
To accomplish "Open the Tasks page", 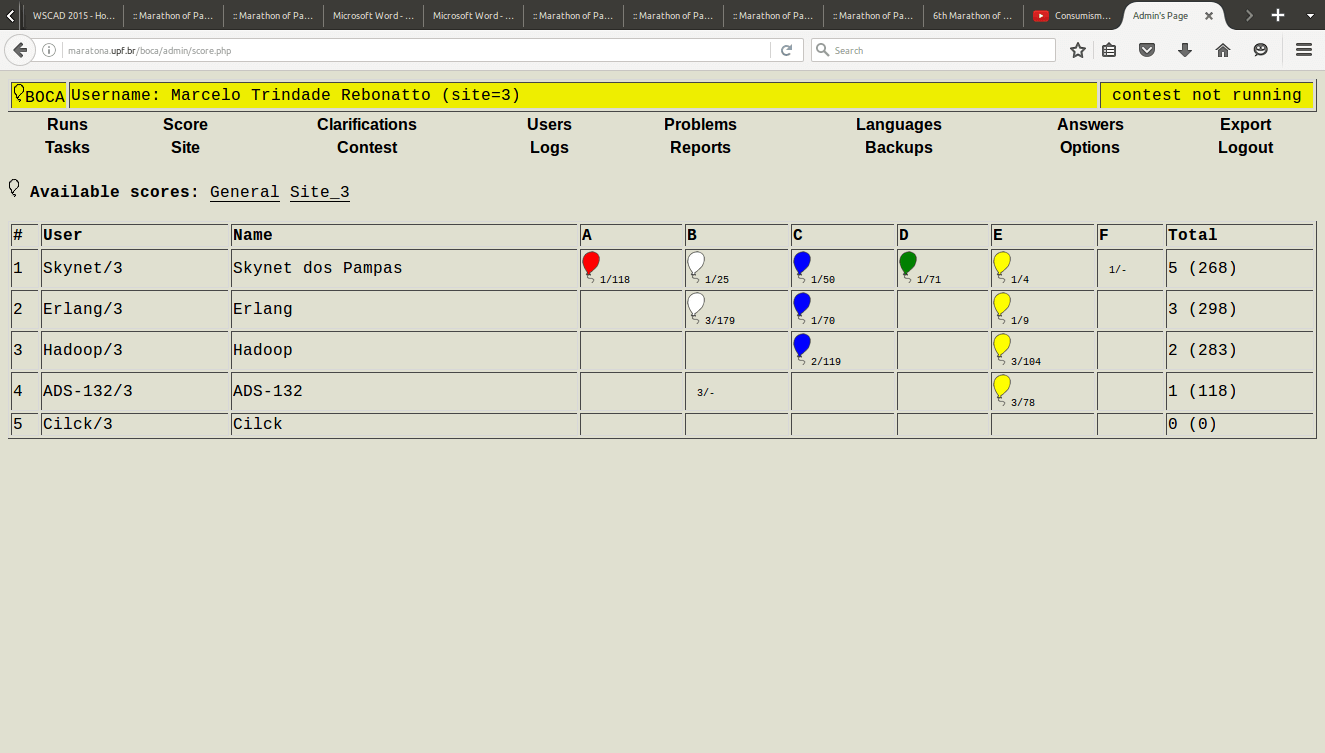I will pyautogui.click(x=67, y=147).
